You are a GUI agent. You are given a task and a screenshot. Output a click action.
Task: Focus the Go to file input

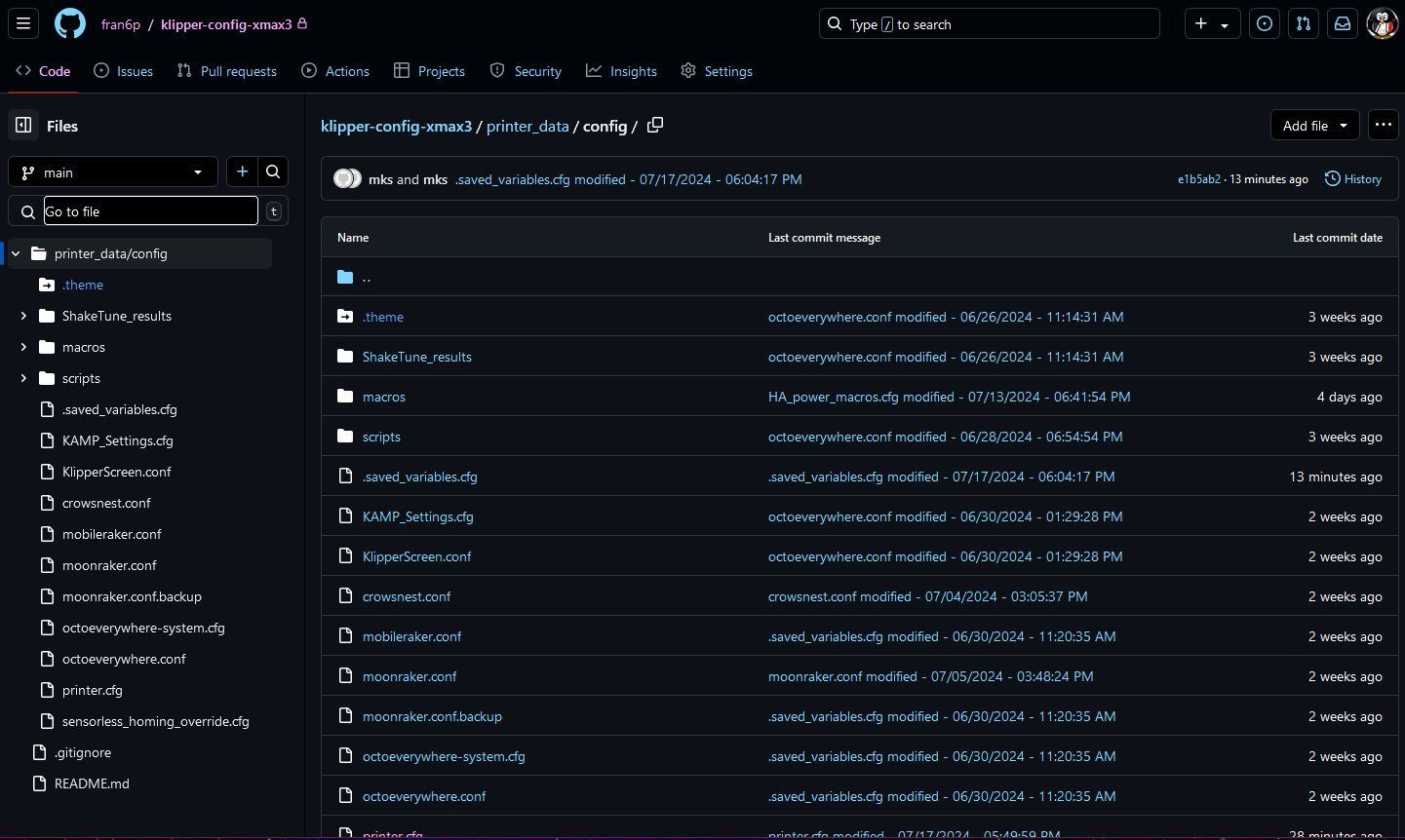151,210
